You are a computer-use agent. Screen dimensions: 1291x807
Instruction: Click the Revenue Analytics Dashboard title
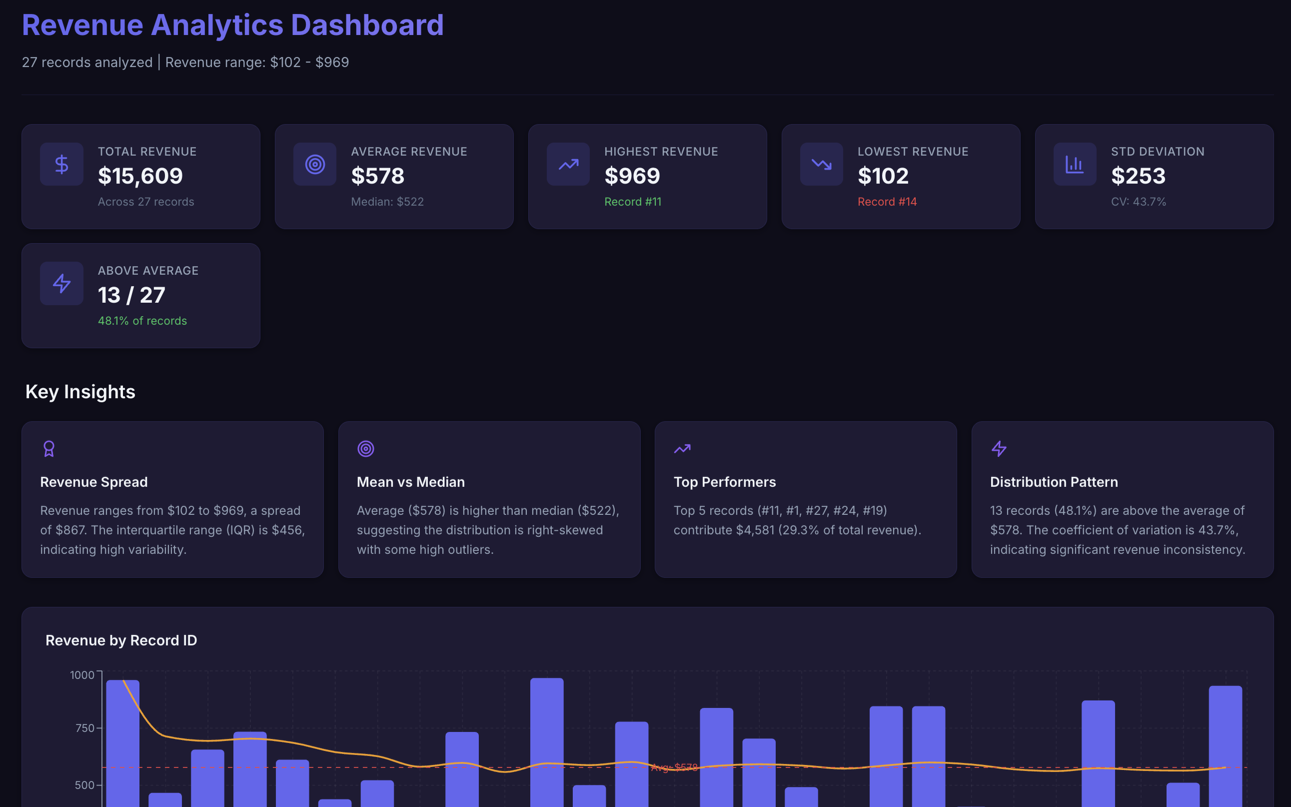232,25
